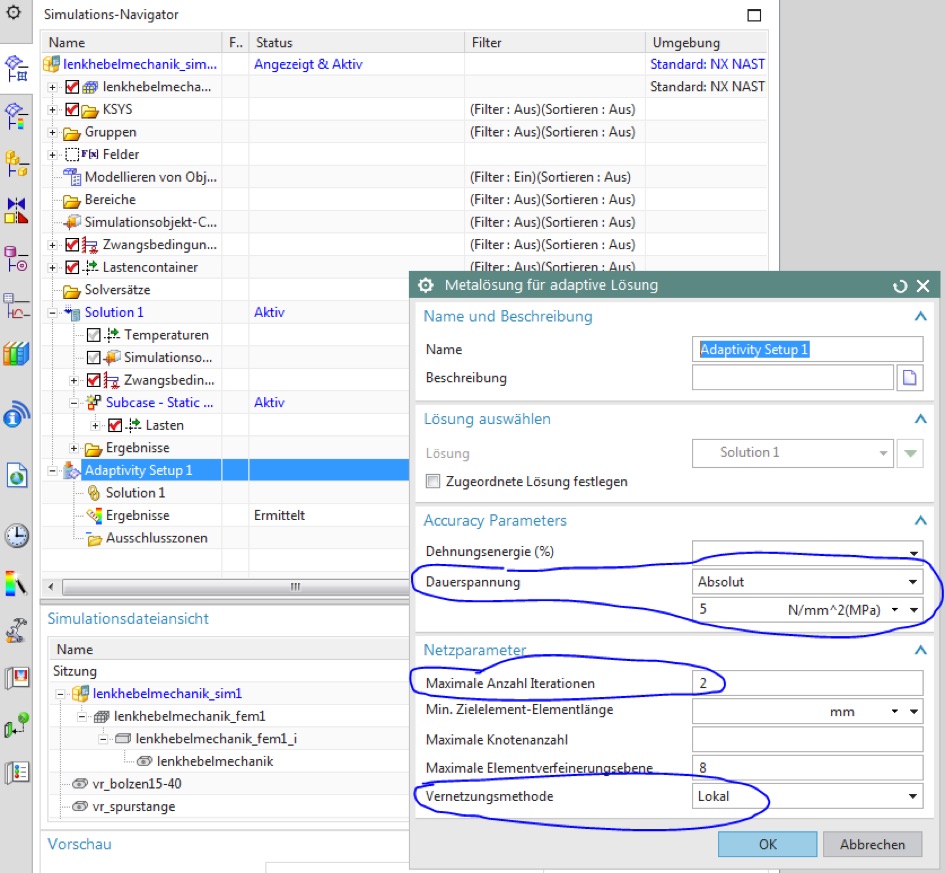Uncheck the KSYS folder checkbox
This screenshot has height=873, width=945.
(72, 110)
